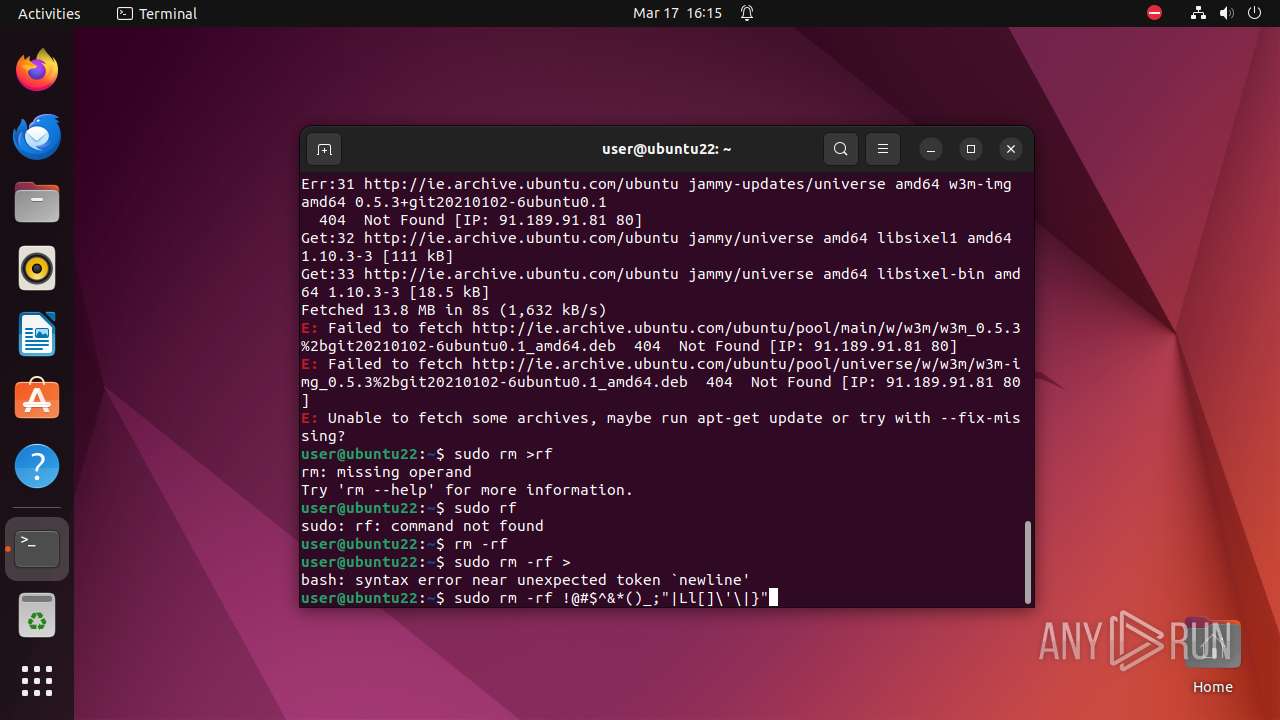Open the Help application
1280x720 pixels.
[x=37, y=466]
